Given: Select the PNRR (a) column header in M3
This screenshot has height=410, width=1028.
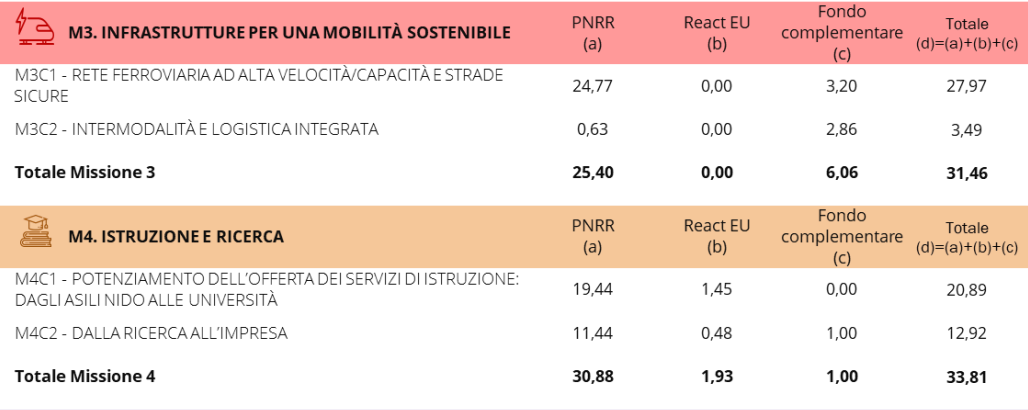Looking at the screenshot, I should (x=593, y=33).
